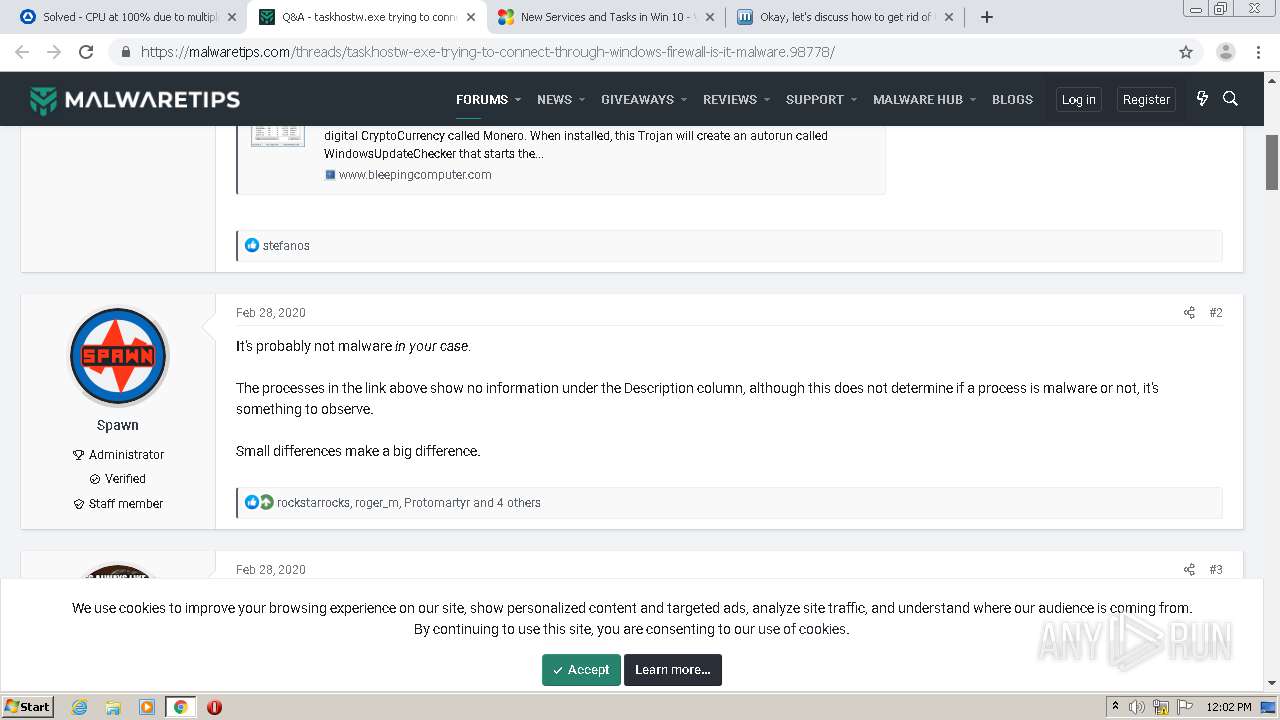Viewport: 1280px width, 720px height.
Task: Click the Feb 28, 2020 date on post #2
Action: click(x=271, y=313)
